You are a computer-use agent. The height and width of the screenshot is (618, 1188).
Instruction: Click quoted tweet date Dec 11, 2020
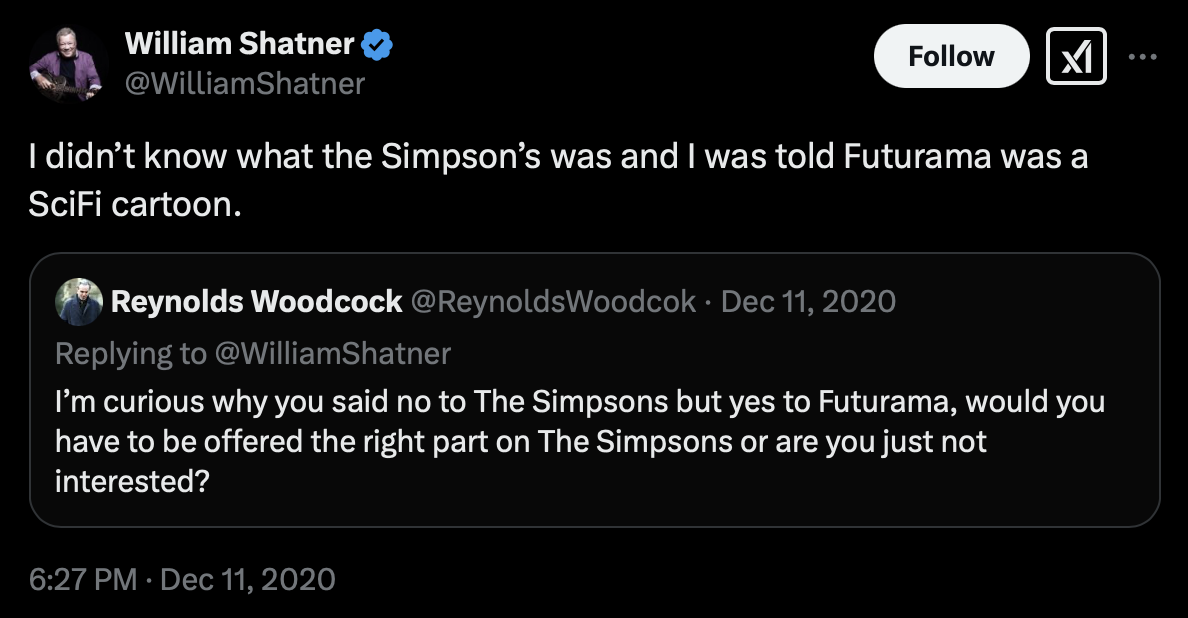coord(808,301)
